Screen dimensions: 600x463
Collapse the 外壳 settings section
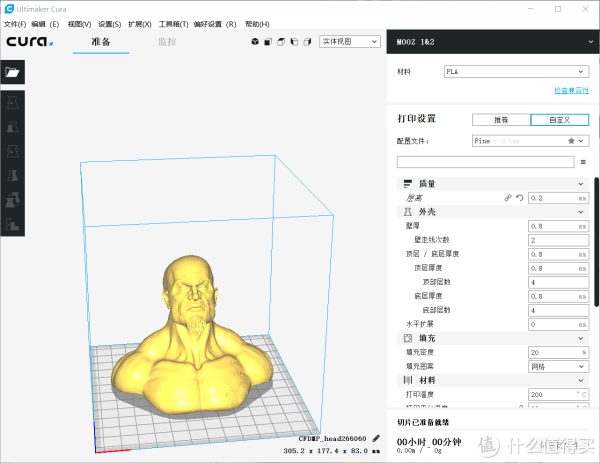[580, 212]
